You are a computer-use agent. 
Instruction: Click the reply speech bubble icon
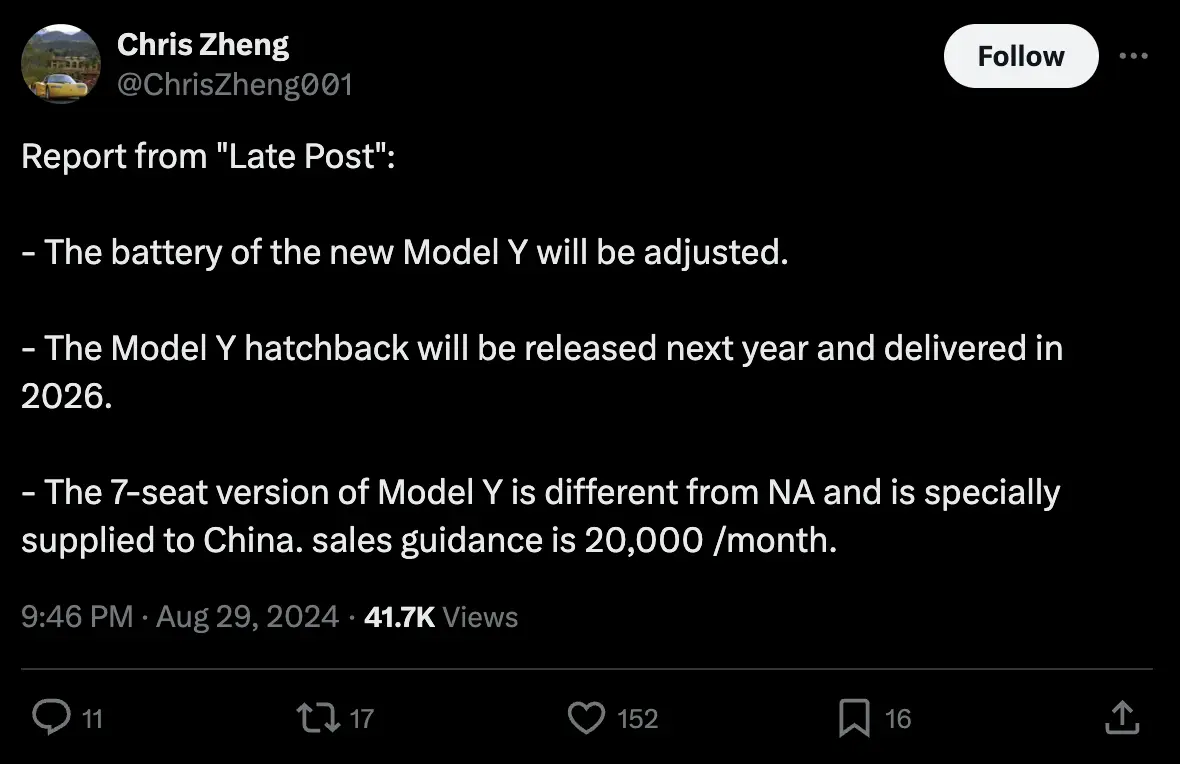[x=50, y=718]
